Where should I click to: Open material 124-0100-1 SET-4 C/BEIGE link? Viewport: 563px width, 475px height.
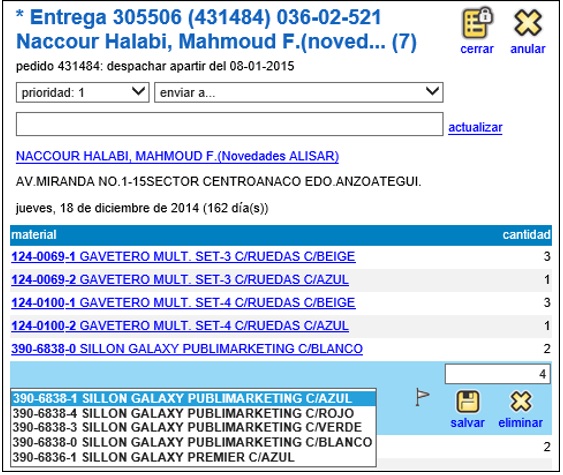click(x=183, y=303)
